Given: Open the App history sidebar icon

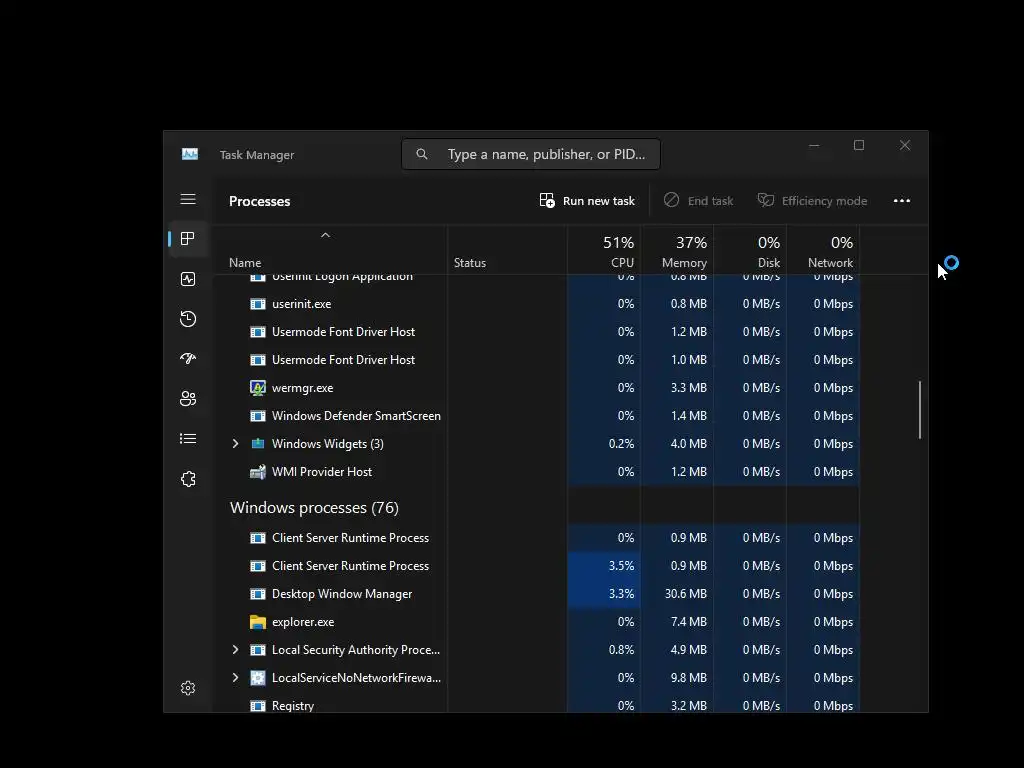Looking at the screenshot, I should click(x=188, y=319).
